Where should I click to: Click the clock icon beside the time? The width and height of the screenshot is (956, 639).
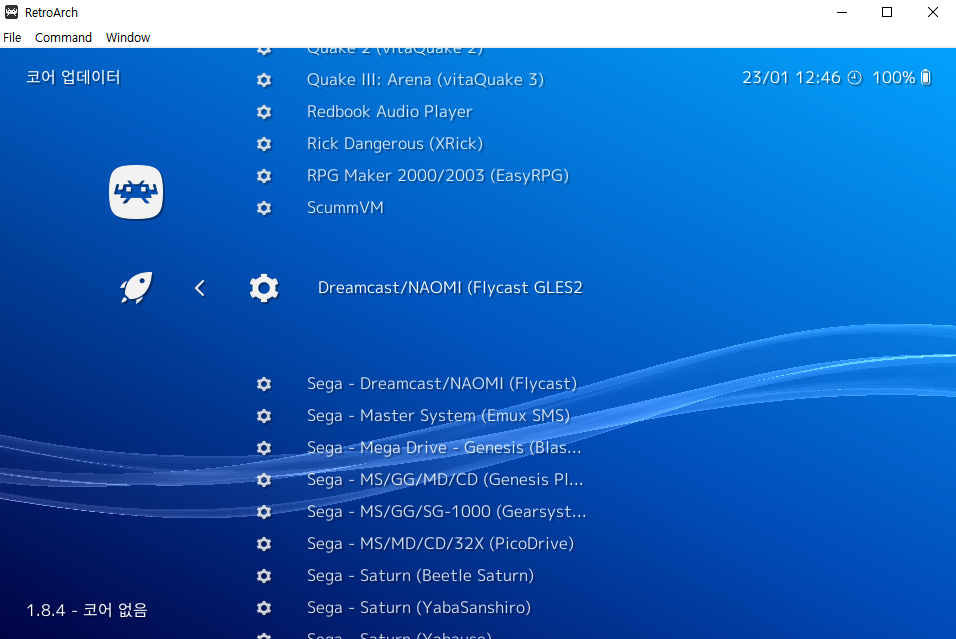855,78
